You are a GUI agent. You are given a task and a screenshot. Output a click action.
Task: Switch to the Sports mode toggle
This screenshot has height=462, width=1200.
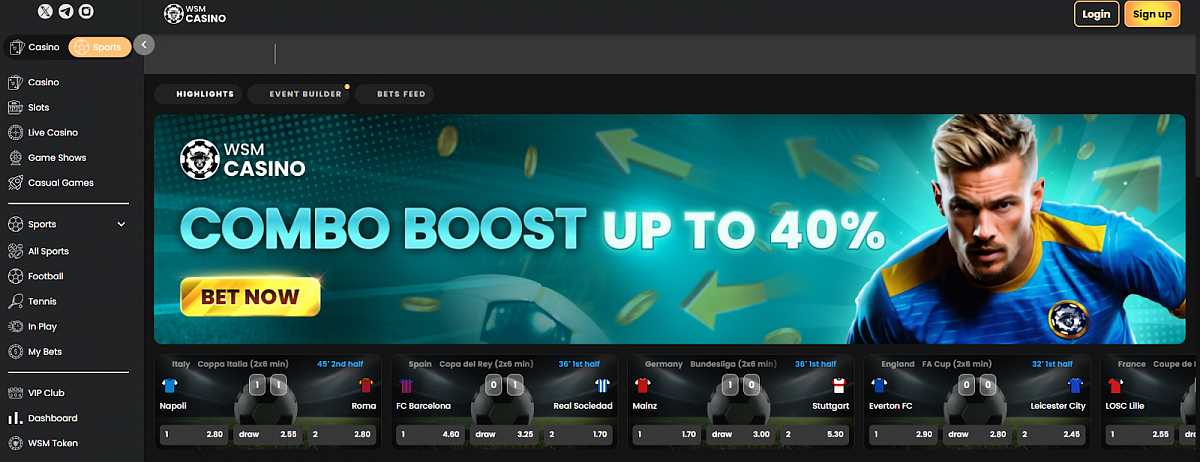click(99, 47)
